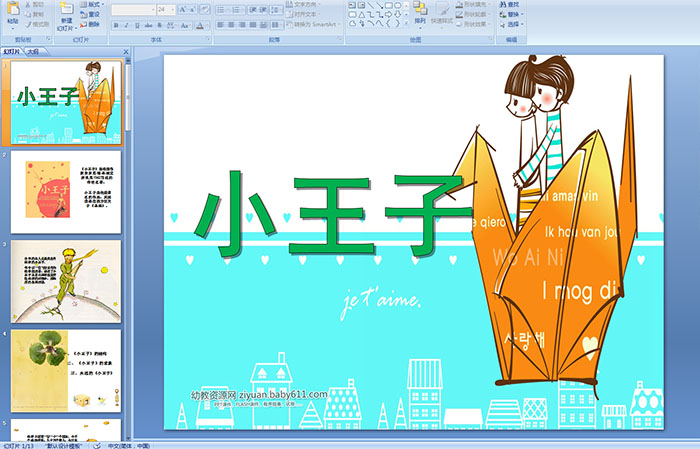Apply the font color (A with bar)

(x=200, y=25)
